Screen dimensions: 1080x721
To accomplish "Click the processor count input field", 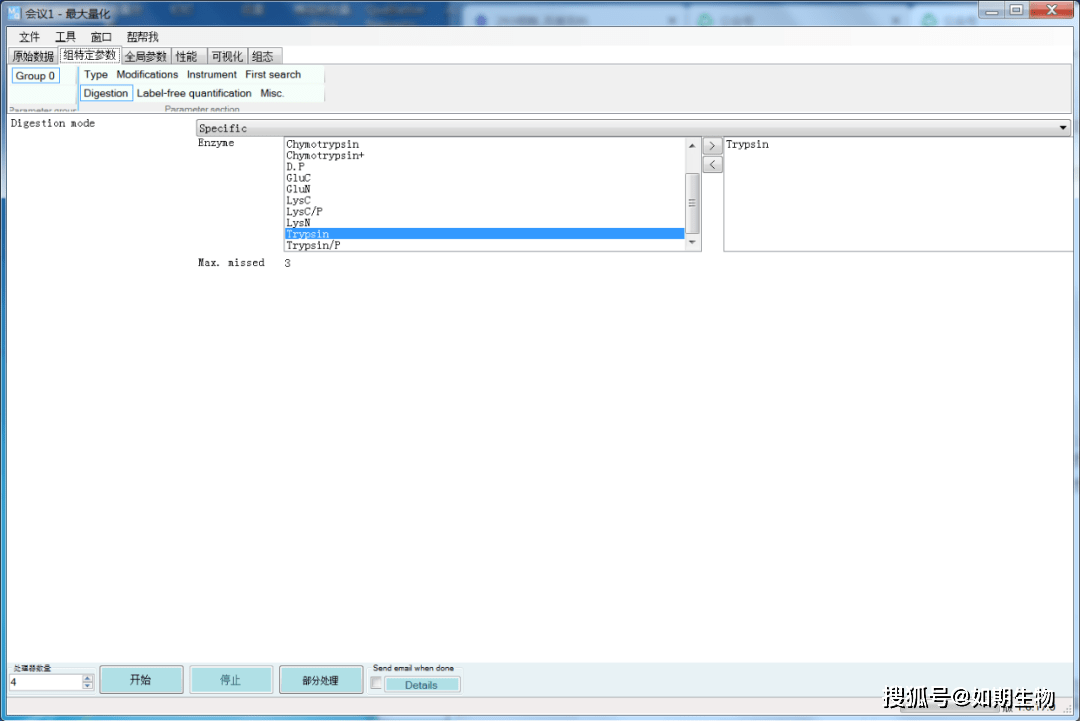I will point(45,682).
